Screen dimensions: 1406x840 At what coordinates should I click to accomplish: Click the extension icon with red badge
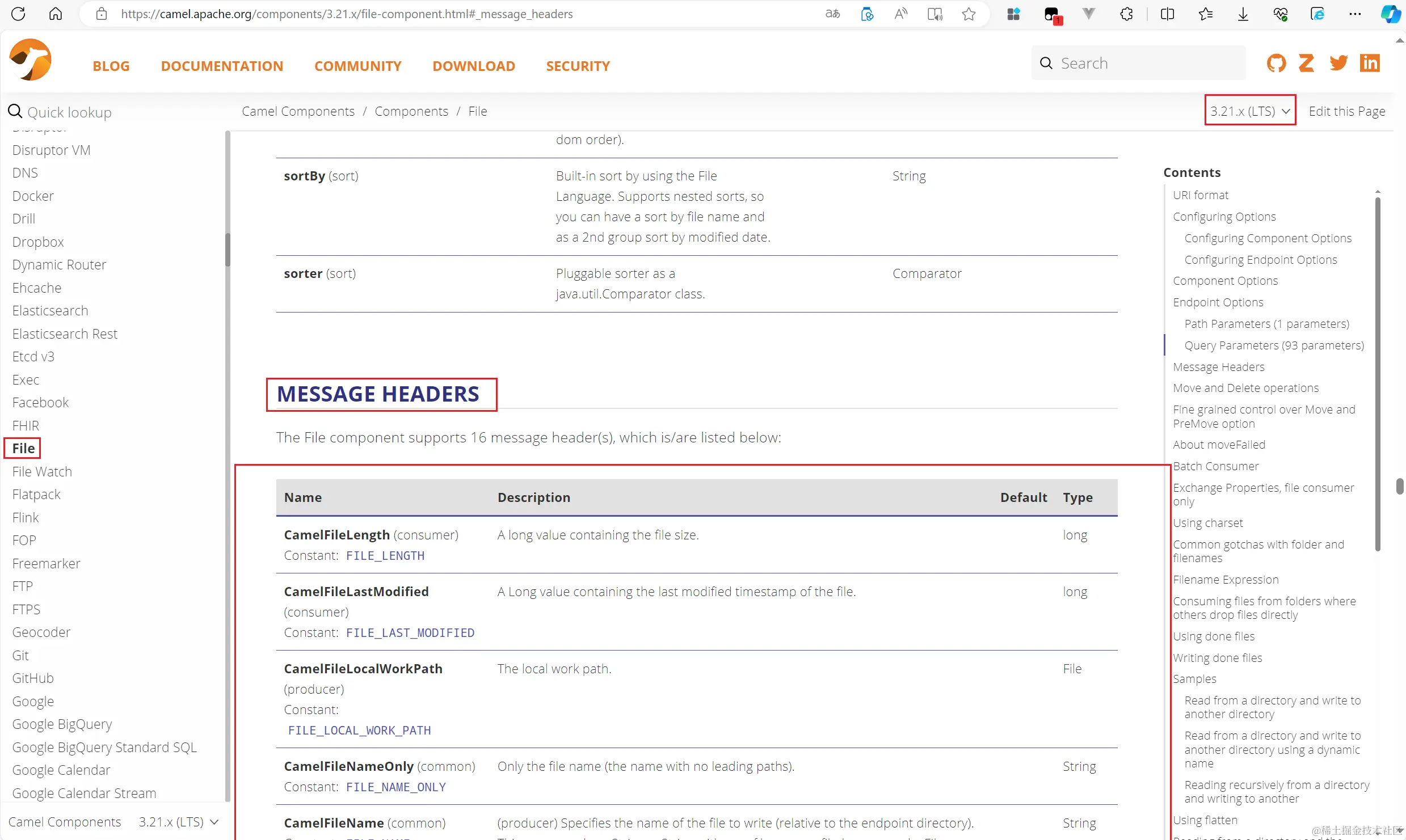[x=1053, y=15]
